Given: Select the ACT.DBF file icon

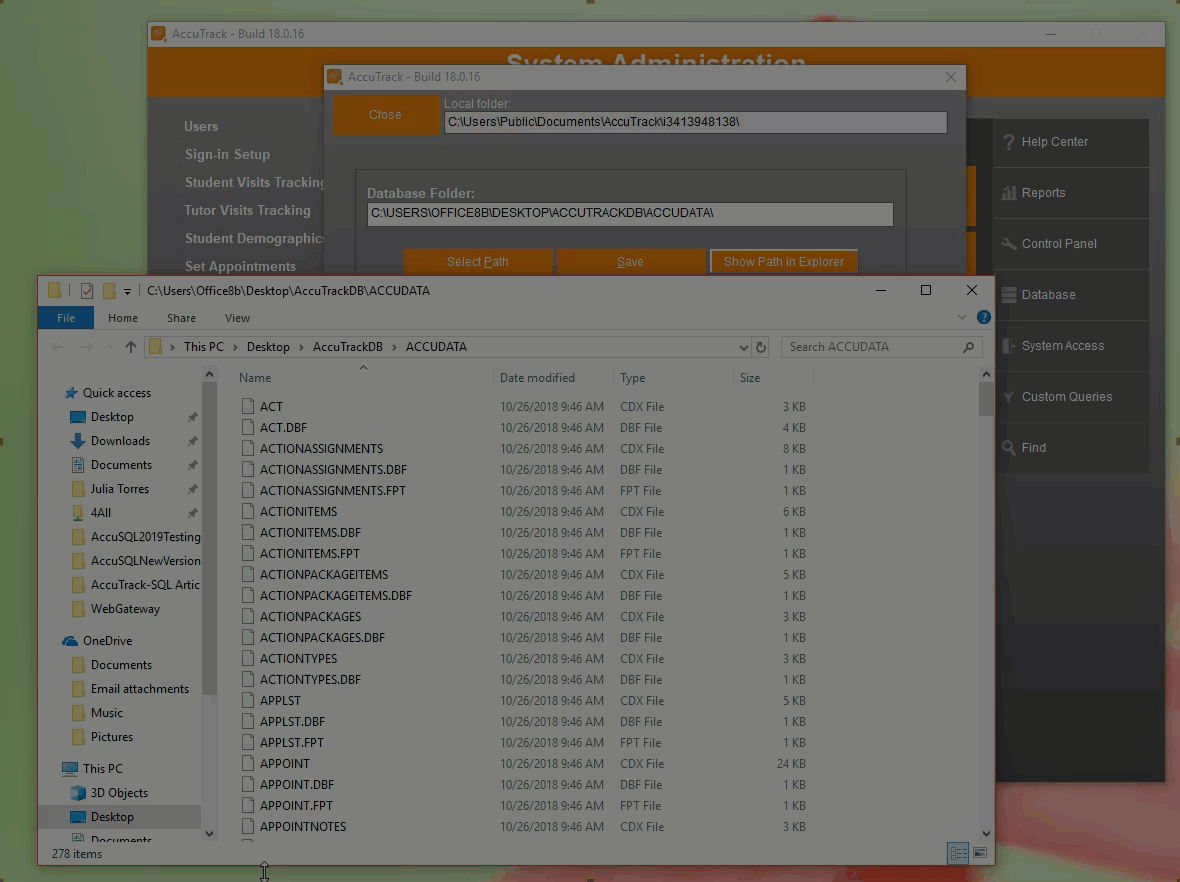Looking at the screenshot, I should click(x=248, y=427).
